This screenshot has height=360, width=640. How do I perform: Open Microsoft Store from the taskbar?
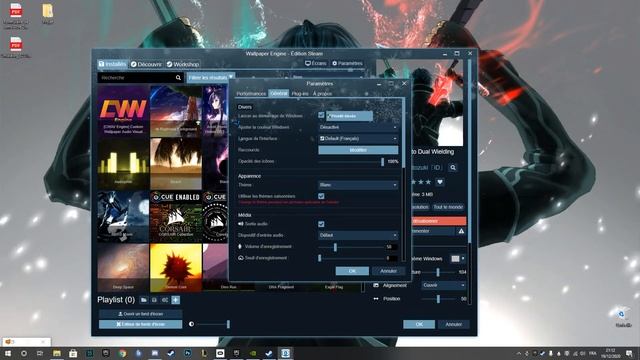tap(73, 353)
